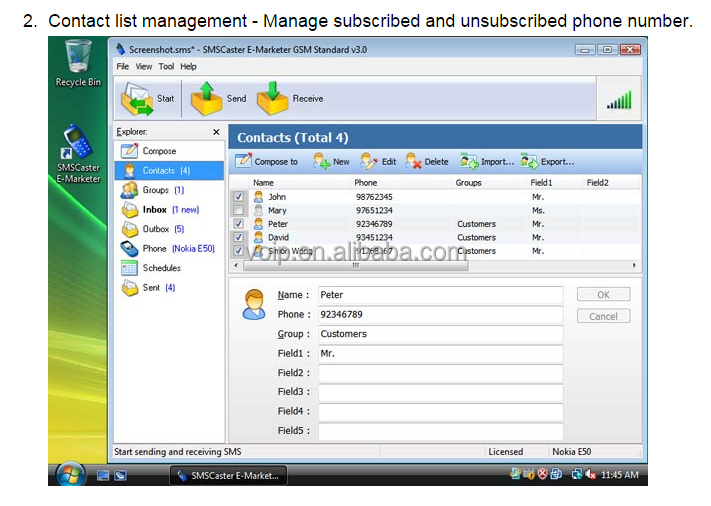The width and height of the screenshot is (711, 506).
Task: Select the Mary contact row
Action: 435,210
